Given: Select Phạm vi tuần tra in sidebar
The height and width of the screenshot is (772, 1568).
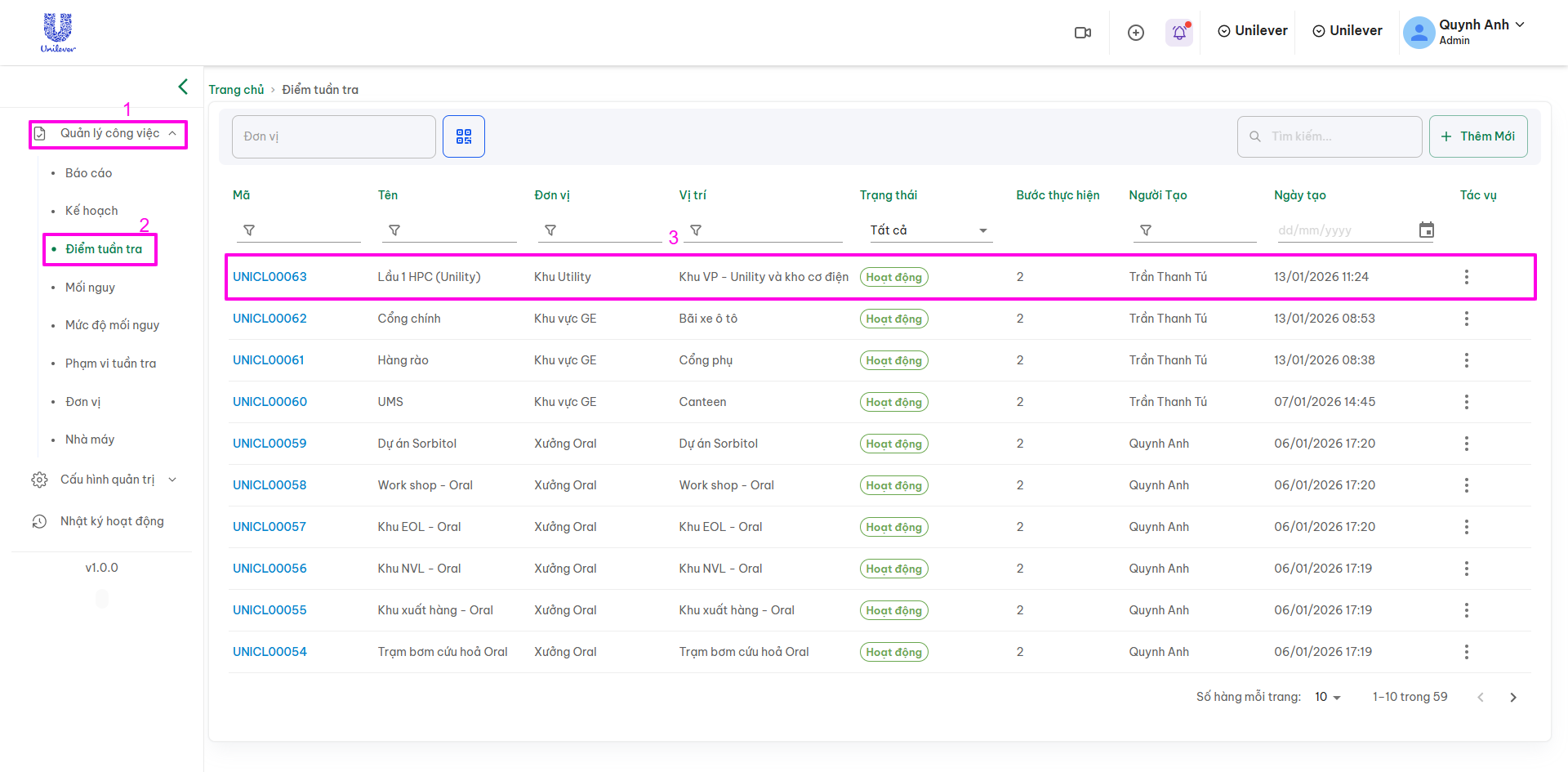Looking at the screenshot, I should pos(110,364).
